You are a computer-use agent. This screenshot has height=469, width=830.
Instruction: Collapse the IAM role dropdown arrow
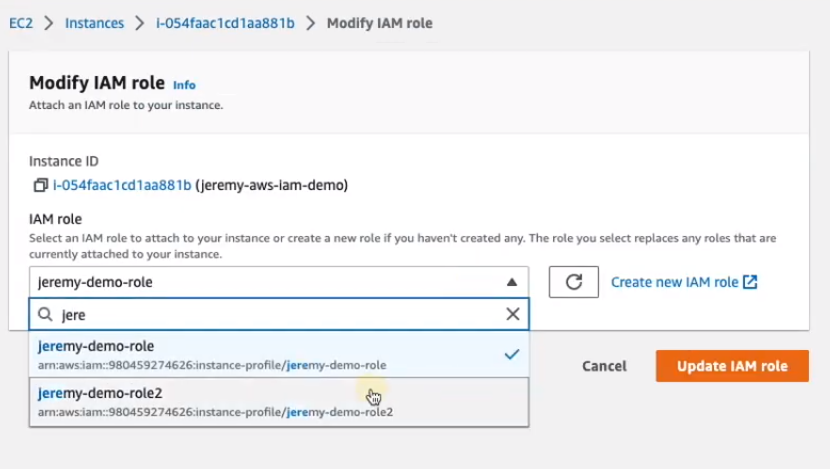pyautogui.click(x=511, y=282)
